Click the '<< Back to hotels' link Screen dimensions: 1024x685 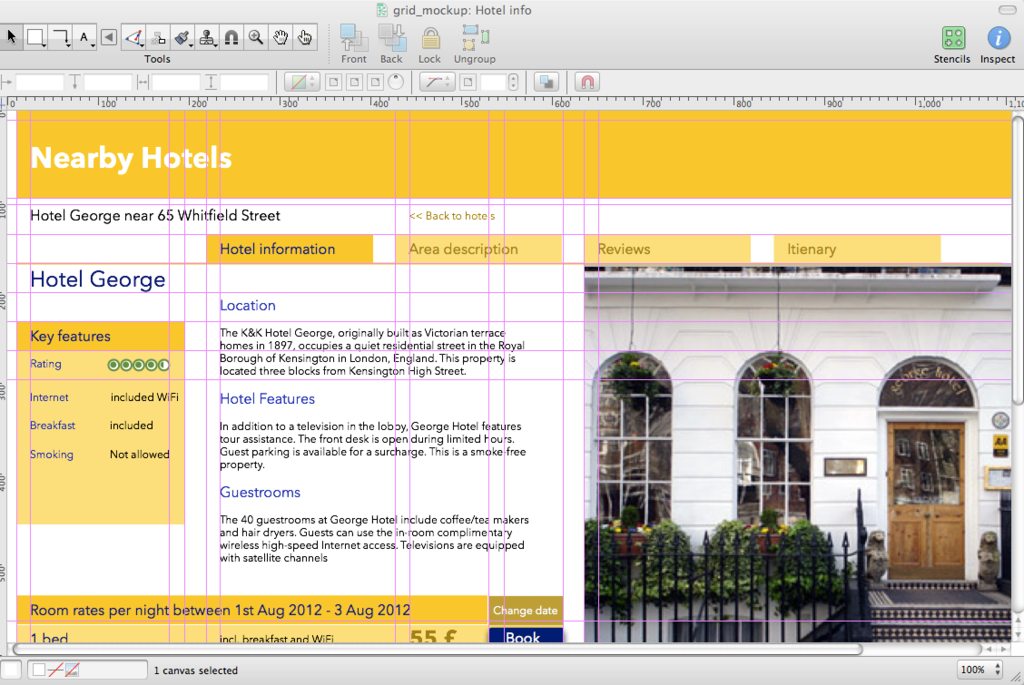click(452, 215)
